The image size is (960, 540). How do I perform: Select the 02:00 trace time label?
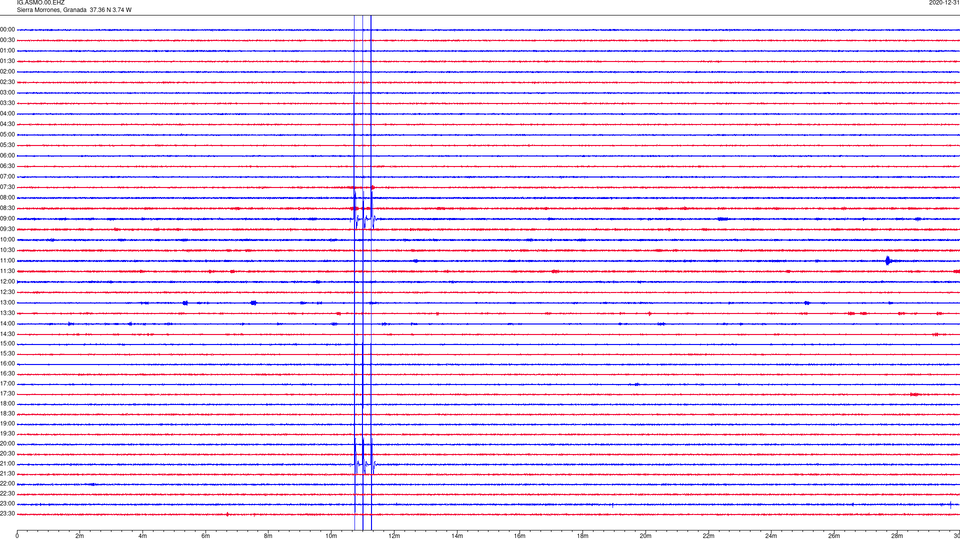point(7,72)
